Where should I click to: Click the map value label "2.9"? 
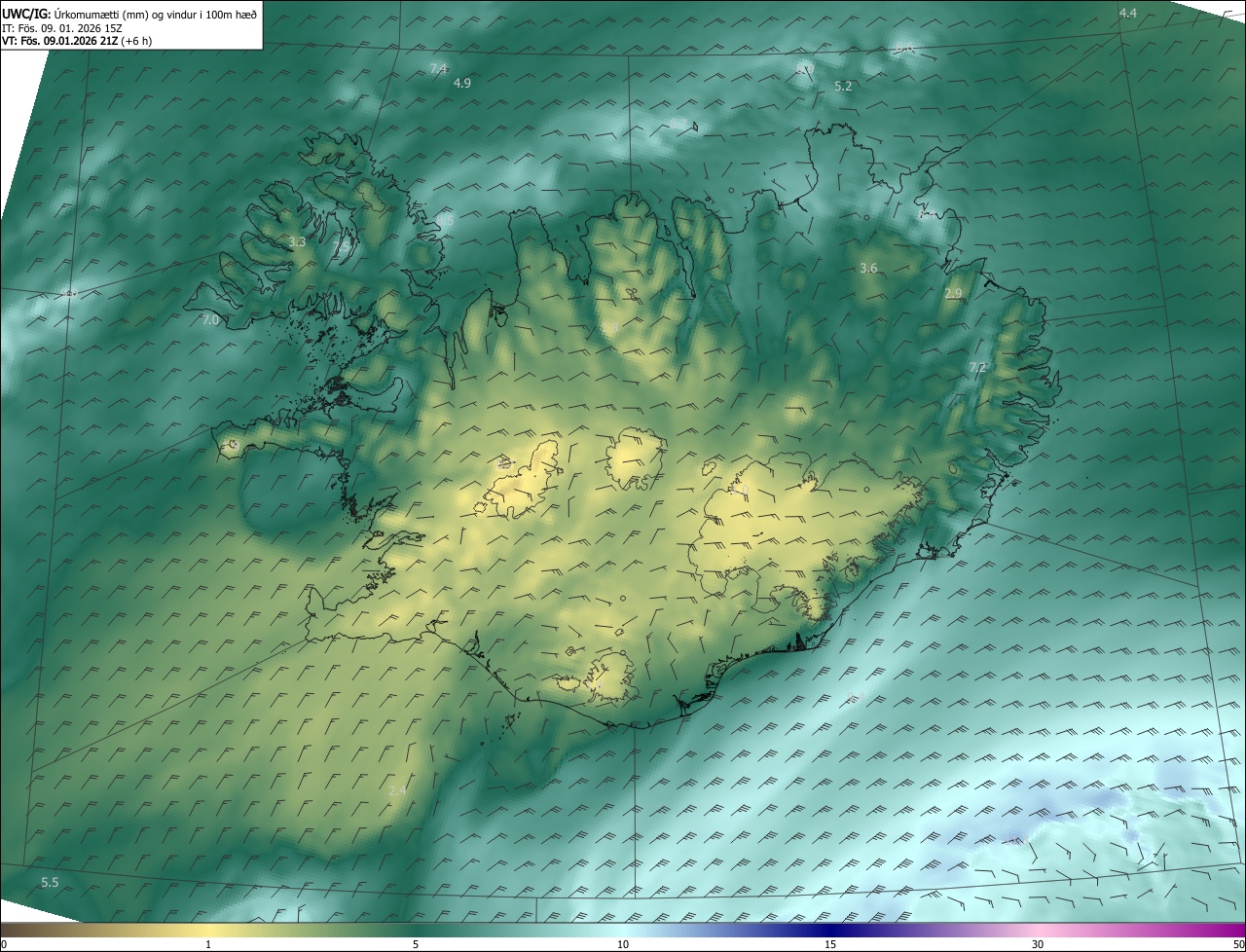pyautogui.click(x=953, y=293)
